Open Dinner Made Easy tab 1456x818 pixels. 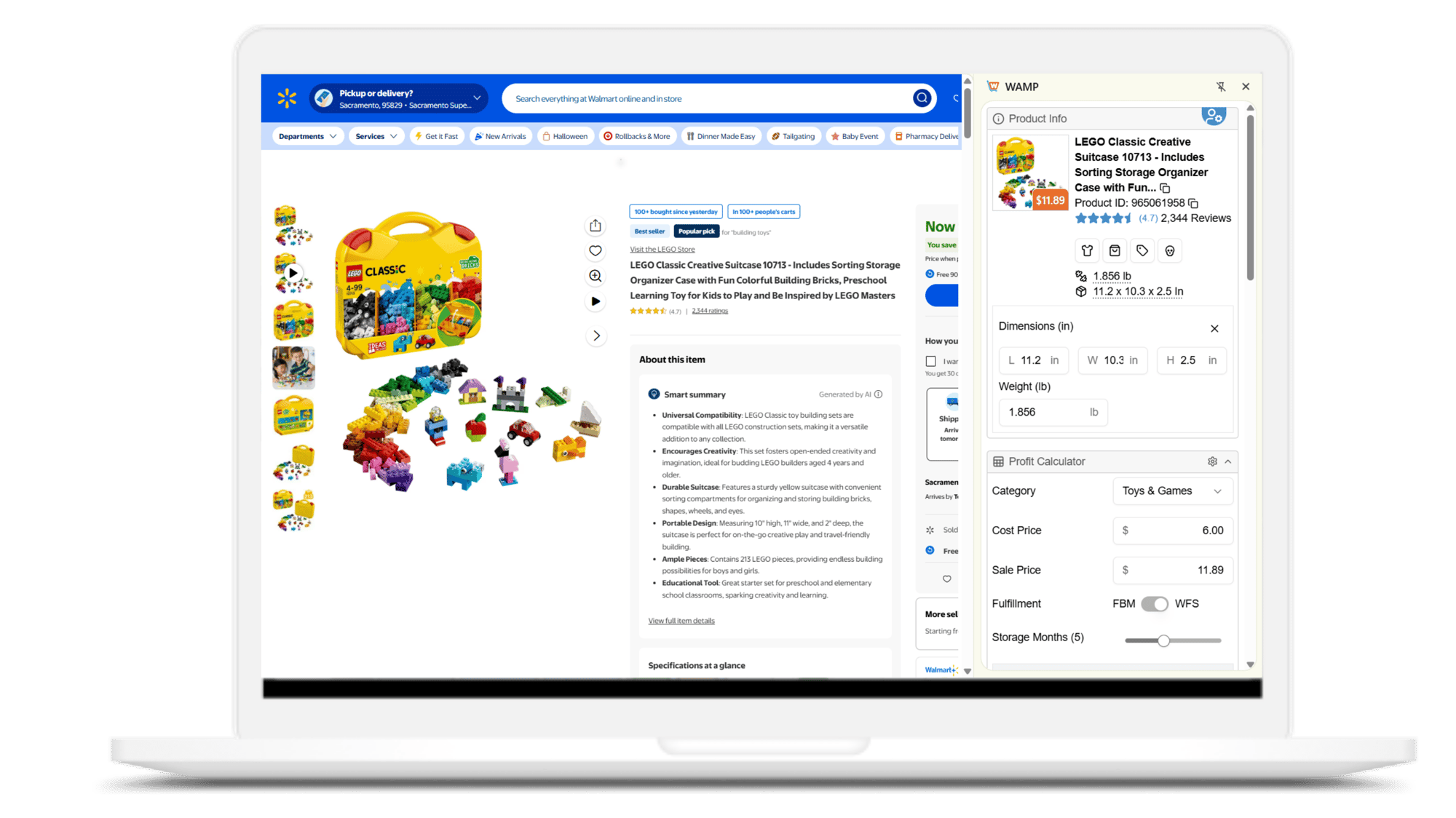click(721, 137)
